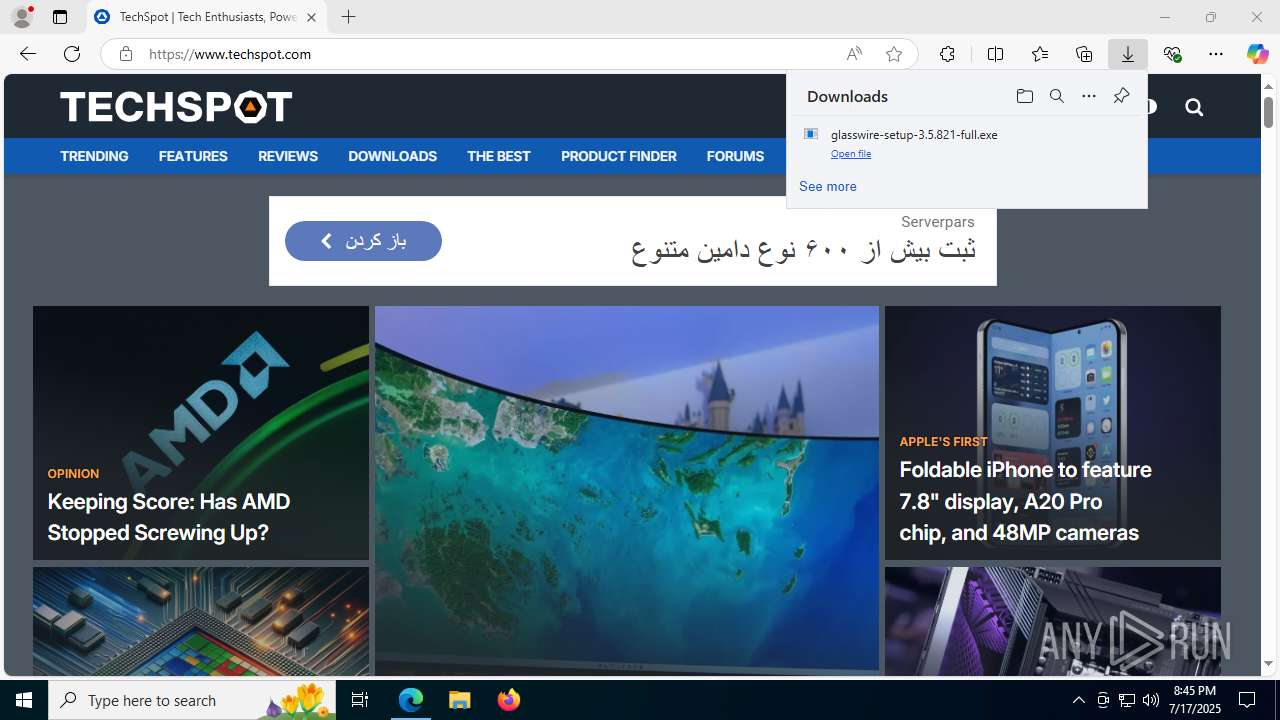Add this page to favorites star

[894, 54]
